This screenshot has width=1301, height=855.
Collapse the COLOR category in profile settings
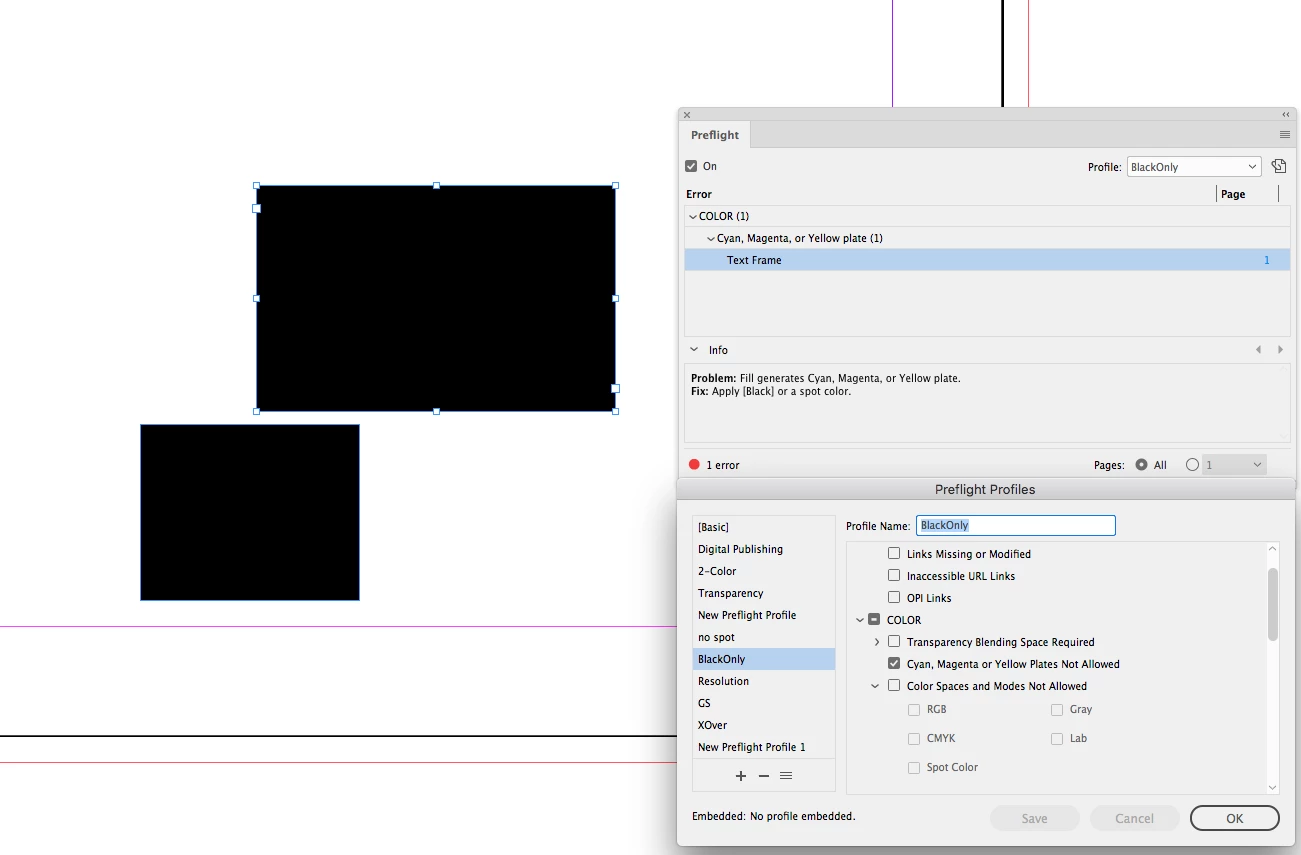859,620
